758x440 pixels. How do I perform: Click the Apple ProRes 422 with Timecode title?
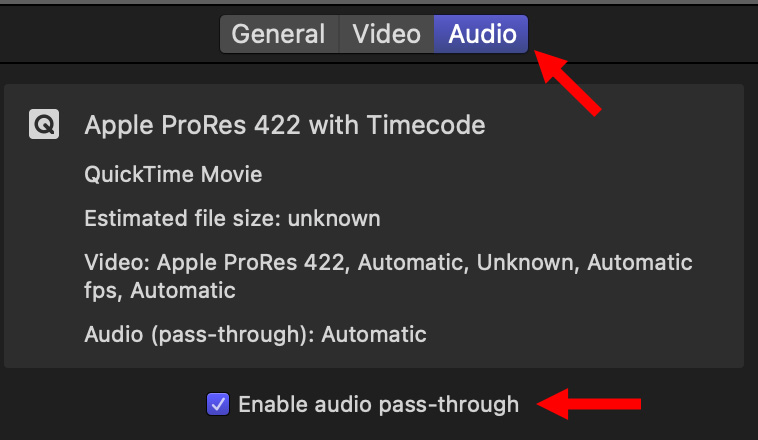285,125
